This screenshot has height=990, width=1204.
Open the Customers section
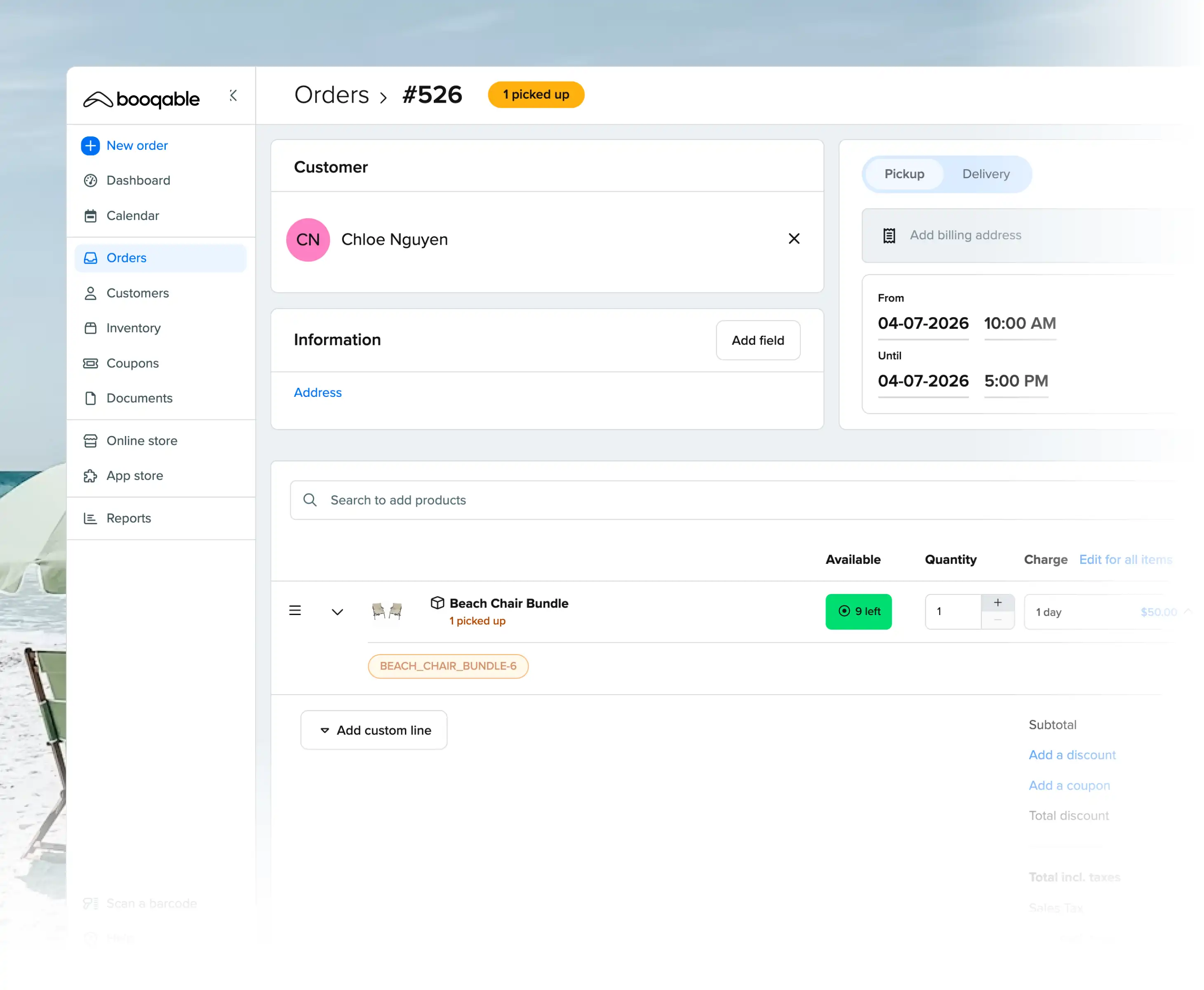tap(137, 293)
